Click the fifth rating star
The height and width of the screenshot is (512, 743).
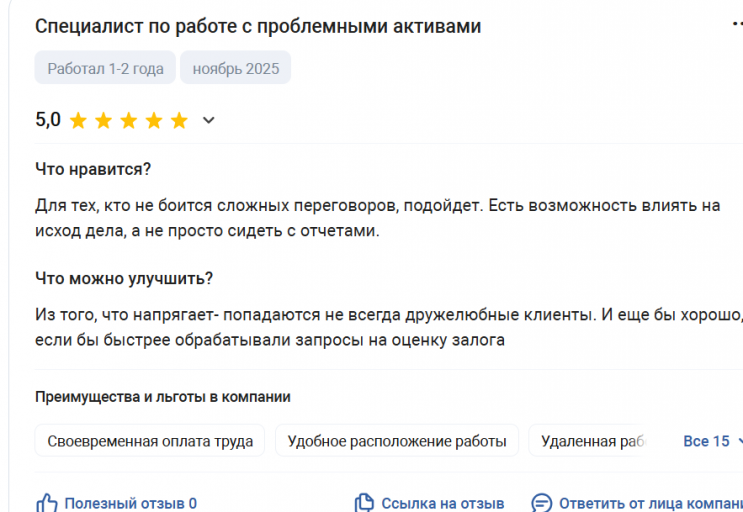(x=179, y=121)
